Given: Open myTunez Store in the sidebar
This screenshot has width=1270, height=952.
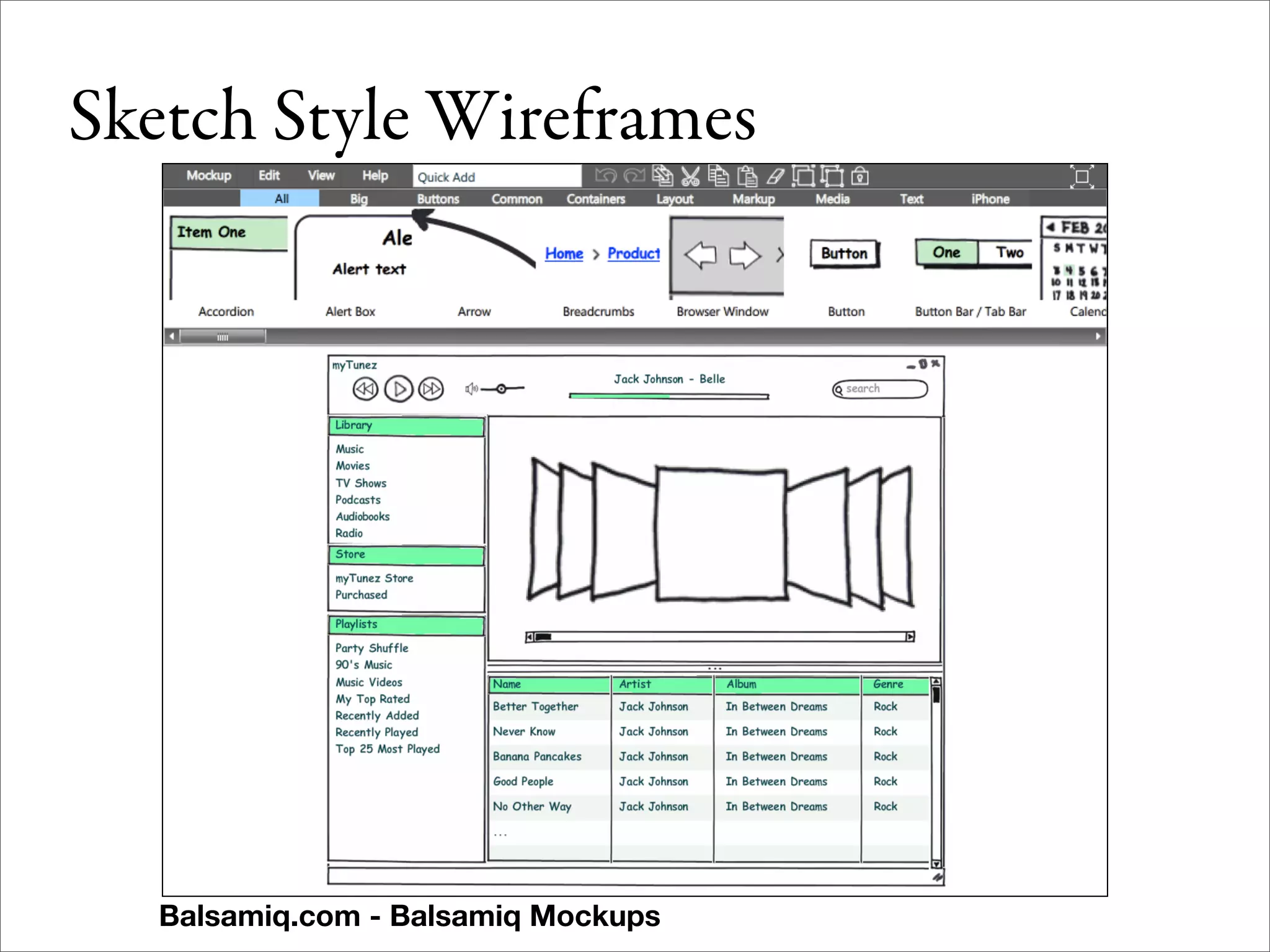Looking at the screenshot, I should point(374,578).
